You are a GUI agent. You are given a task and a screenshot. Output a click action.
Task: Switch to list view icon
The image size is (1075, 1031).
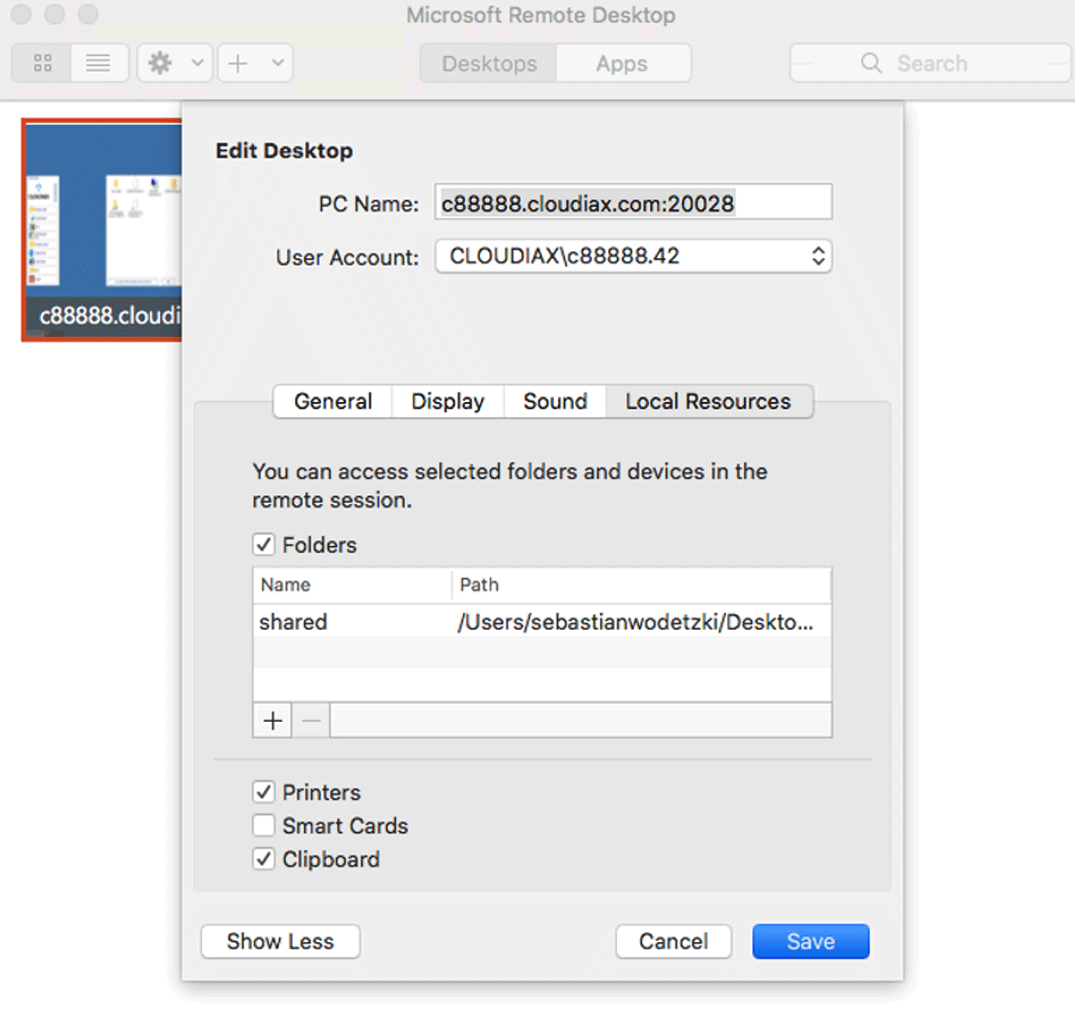pyautogui.click(x=99, y=63)
